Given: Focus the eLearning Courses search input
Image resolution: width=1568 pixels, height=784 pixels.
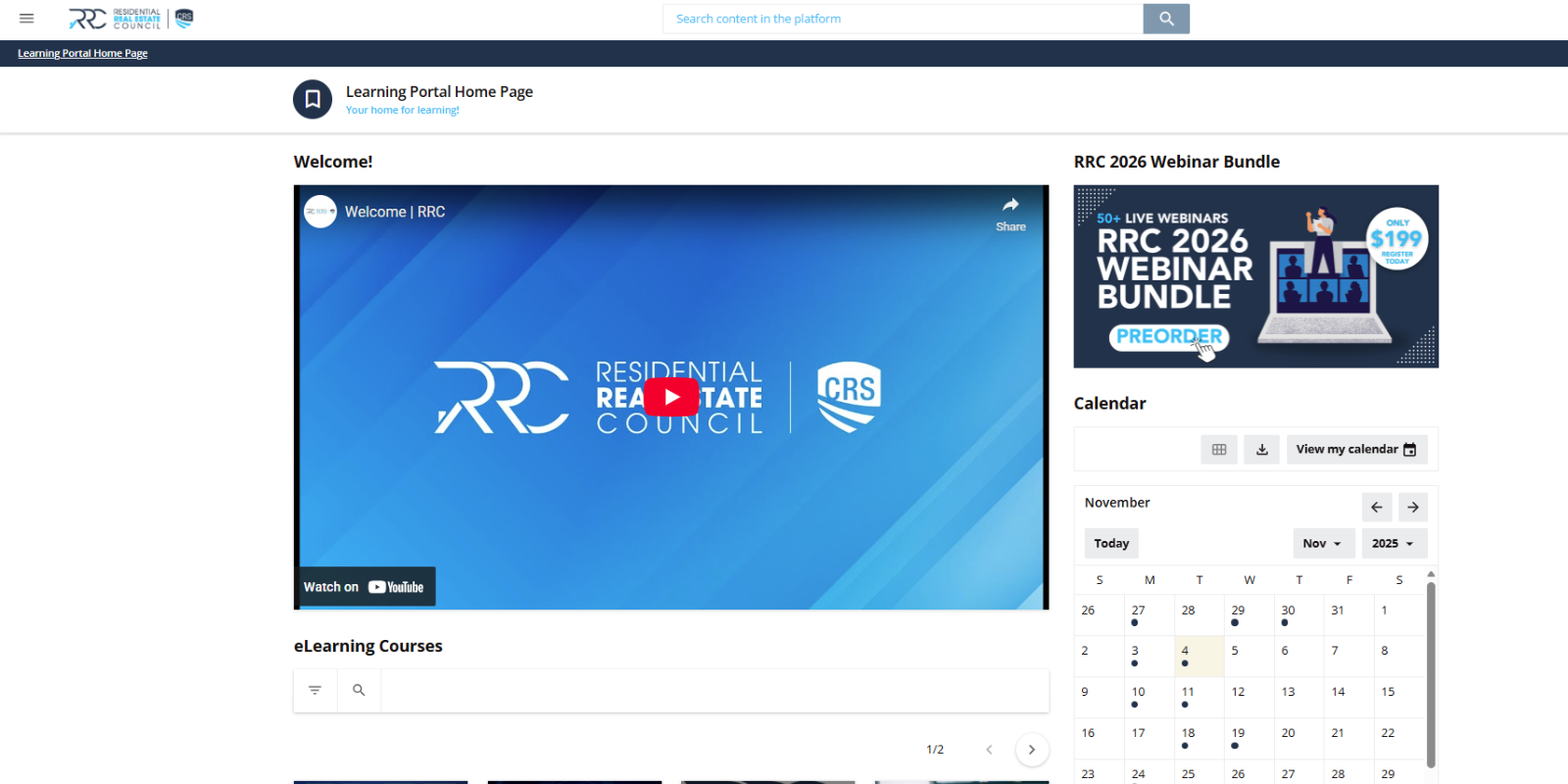Looking at the screenshot, I should 714,690.
